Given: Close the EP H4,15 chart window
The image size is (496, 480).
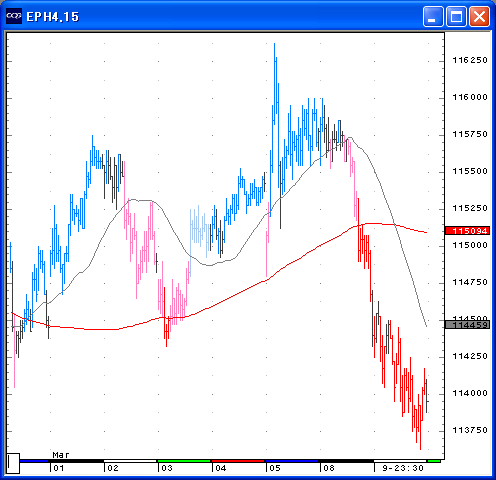Looking at the screenshot, I should tap(479, 16).
